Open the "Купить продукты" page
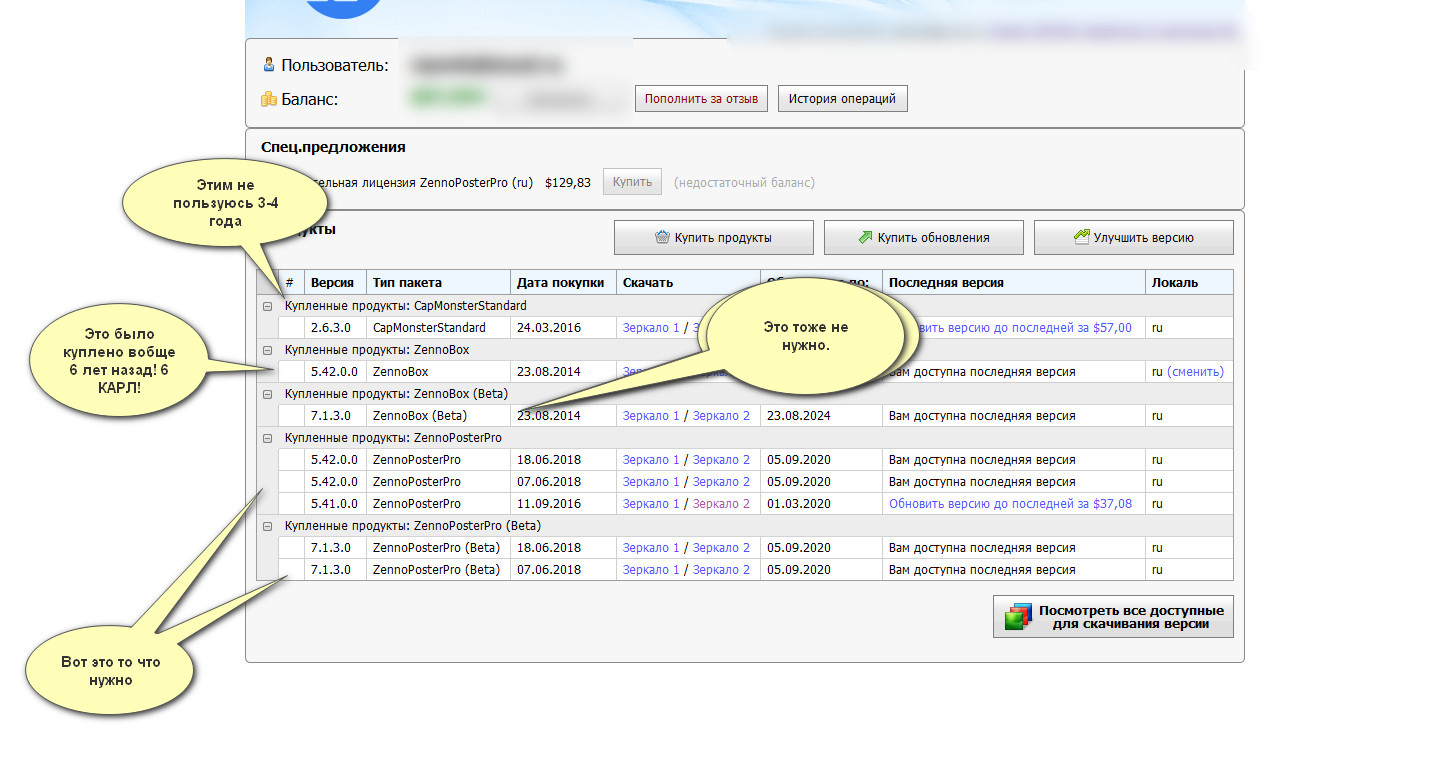1456x766 pixels. [714, 238]
